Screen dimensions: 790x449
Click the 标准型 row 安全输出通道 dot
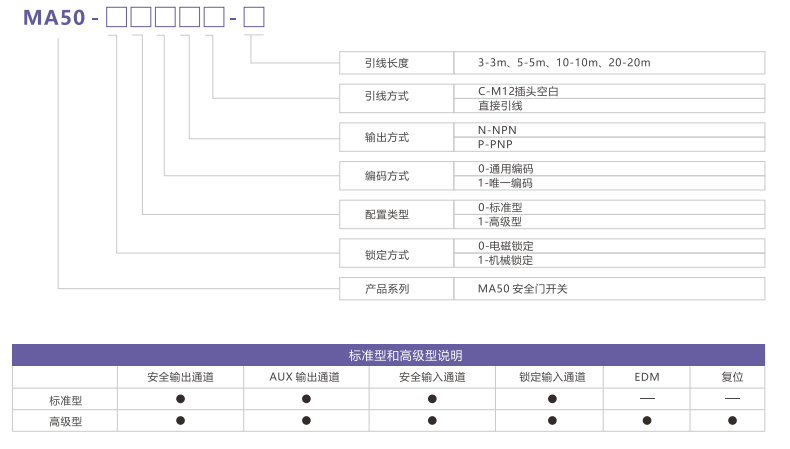(180, 399)
